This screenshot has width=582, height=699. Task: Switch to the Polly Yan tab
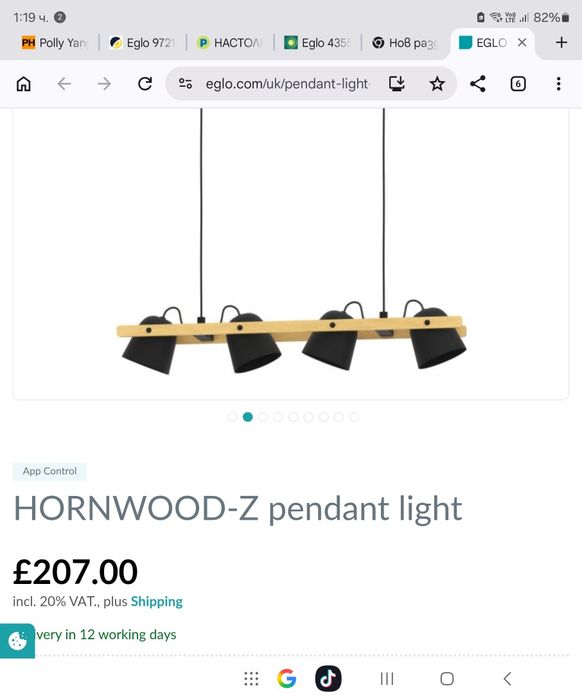tap(54, 43)
